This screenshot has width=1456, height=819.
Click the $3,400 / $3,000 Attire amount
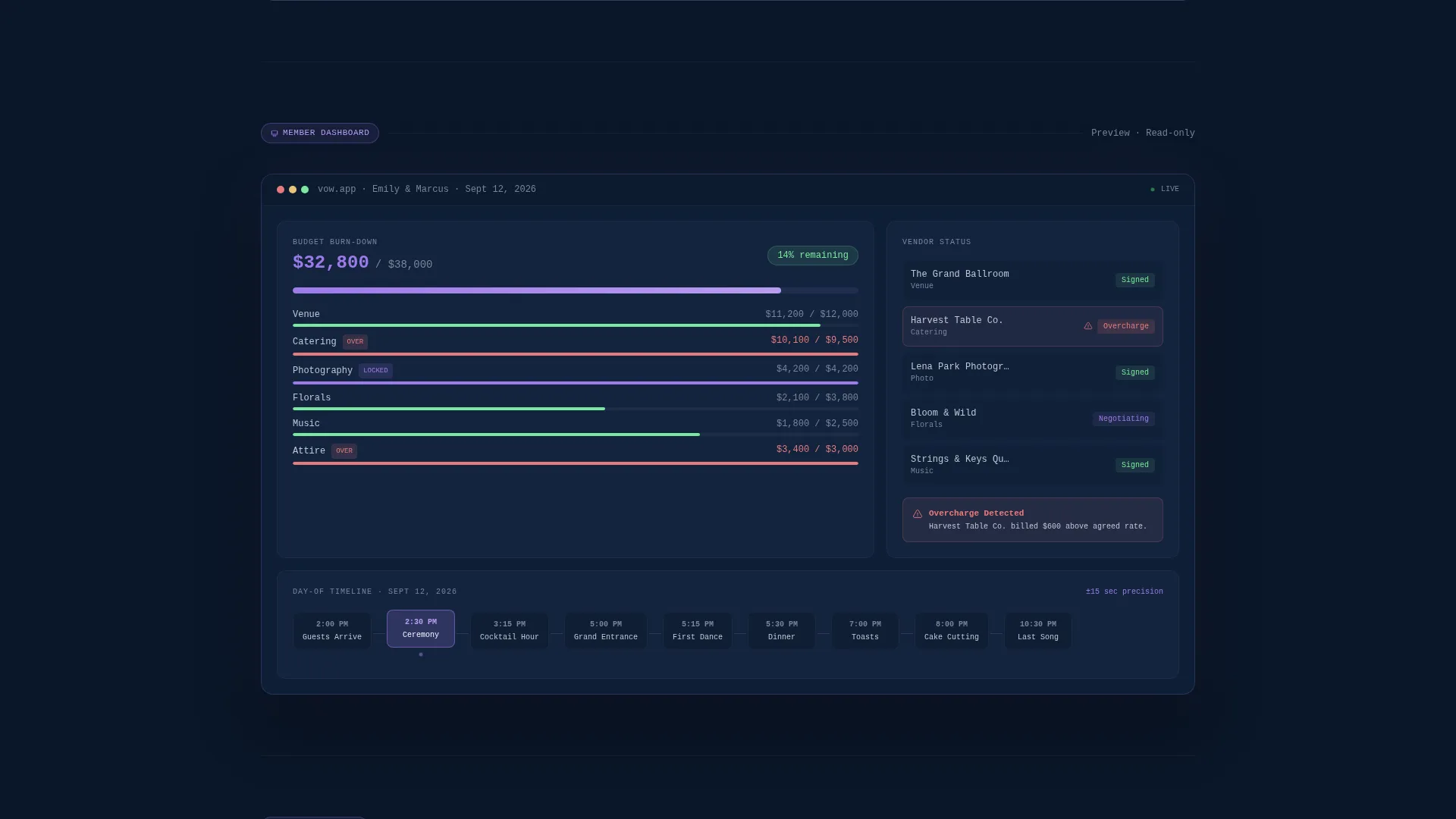[x=817, y=450]
